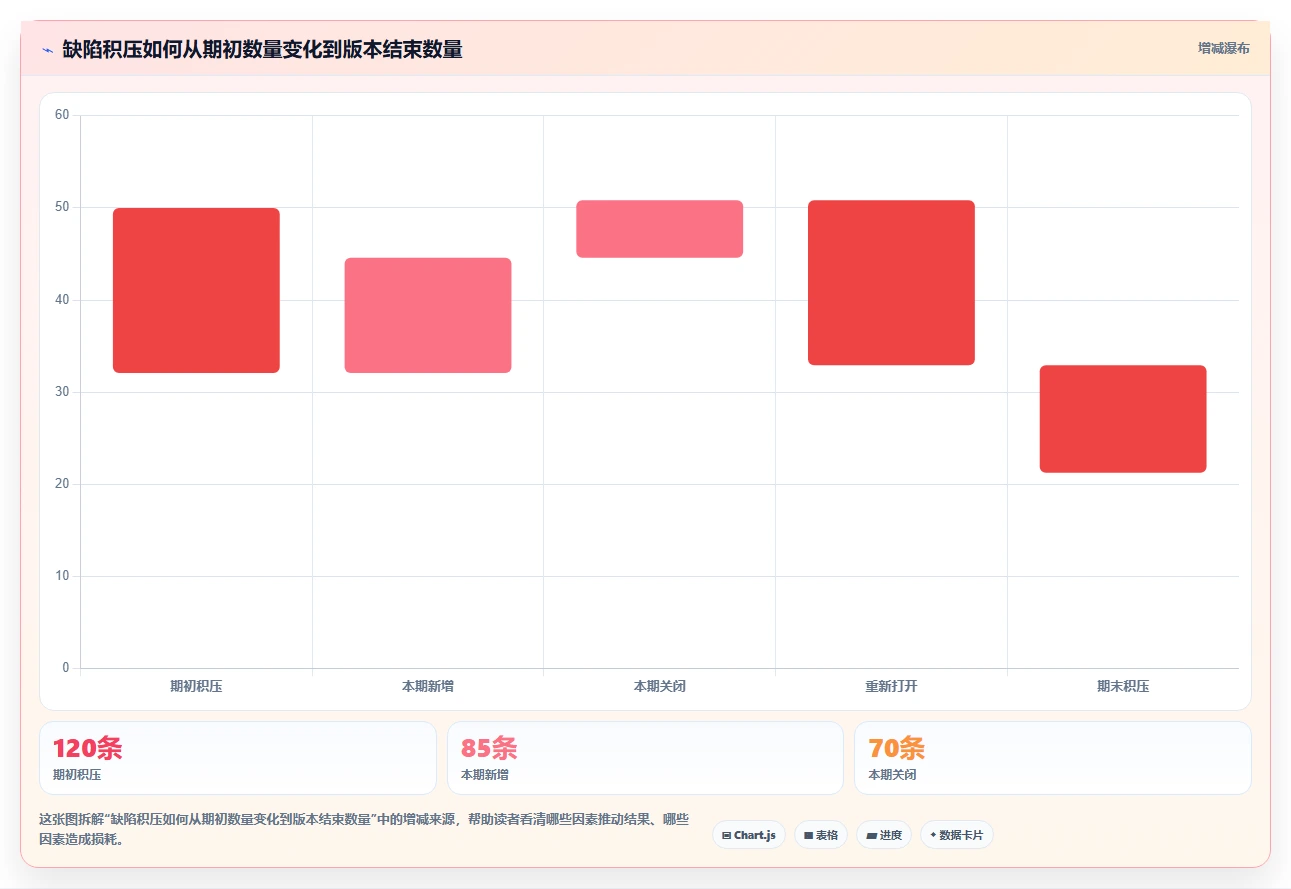Select the 120条 期初积压 data card
1291x889 pixels.
pyautogui.click(x=238, y=758)
